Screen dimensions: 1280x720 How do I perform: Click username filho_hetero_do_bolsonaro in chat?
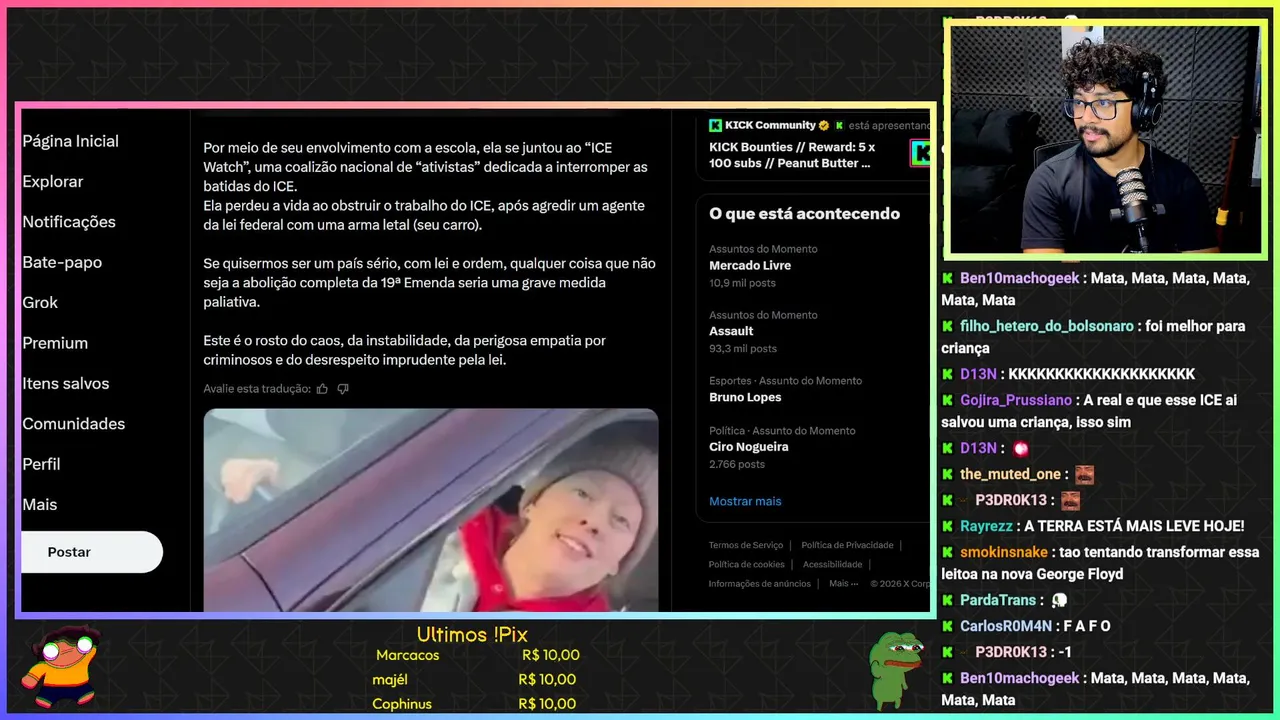(x=1047, y=326)
